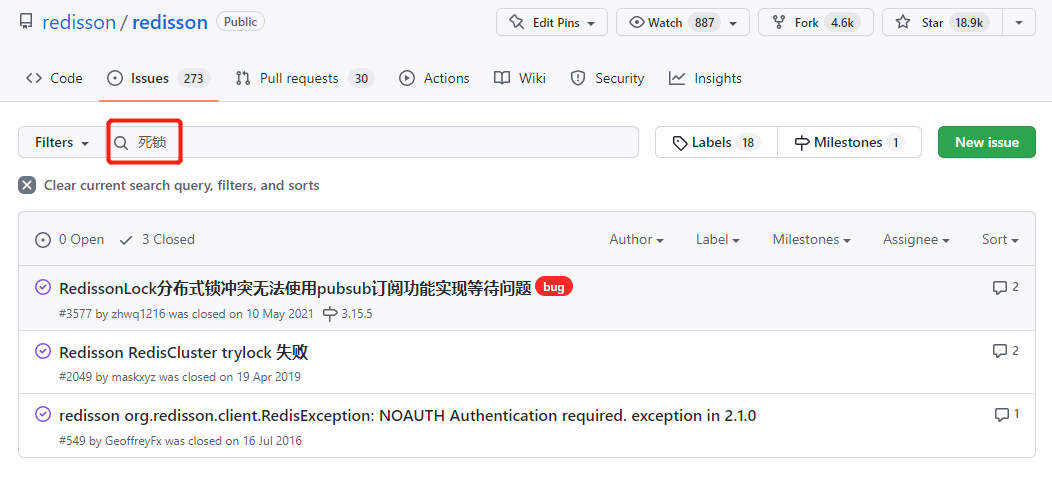Open the author GeoffreyFx link
Image resolution: width=1052 pixels, height=477 pixels.
pos(134,441)
